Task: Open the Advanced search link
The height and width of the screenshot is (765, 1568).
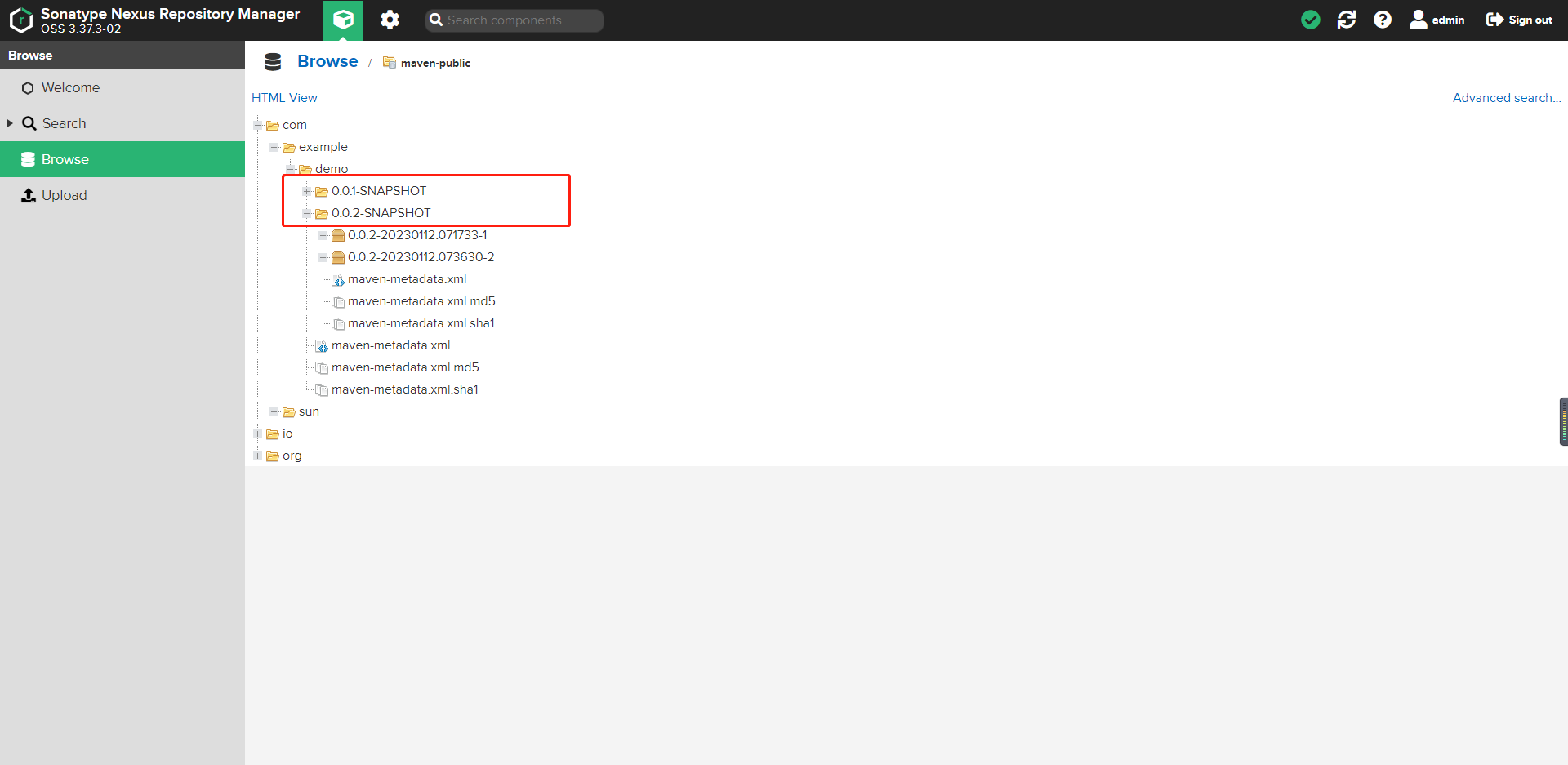Action: coord(1507,98)
